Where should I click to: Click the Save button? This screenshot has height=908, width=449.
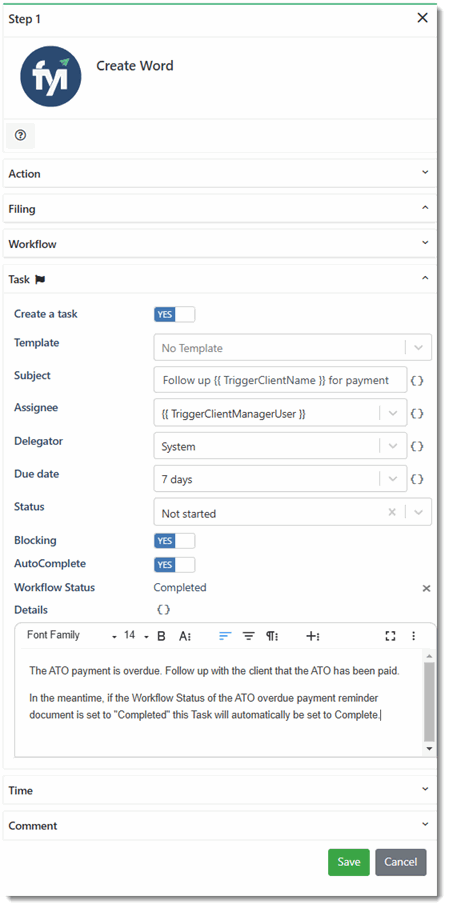tap(349, 862)
